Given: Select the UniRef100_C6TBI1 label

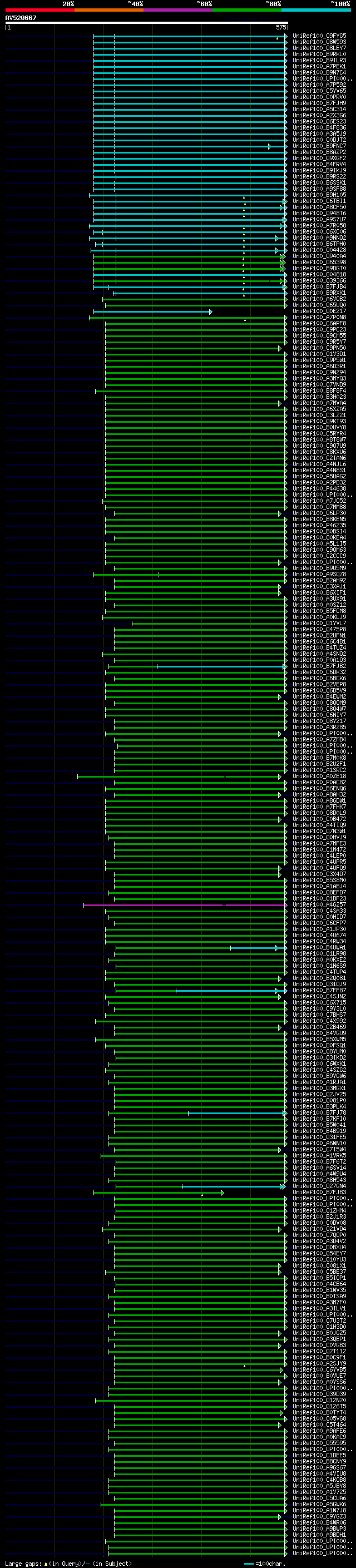Looking at the screenshot, I should point(319,201).
